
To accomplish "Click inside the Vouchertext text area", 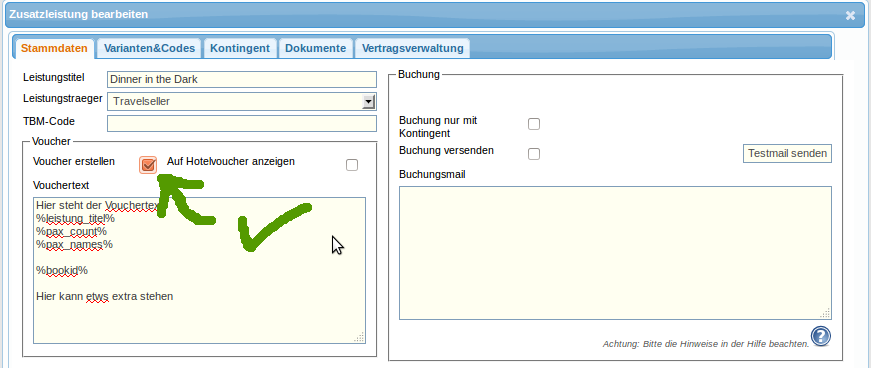I will click(199, 270).
